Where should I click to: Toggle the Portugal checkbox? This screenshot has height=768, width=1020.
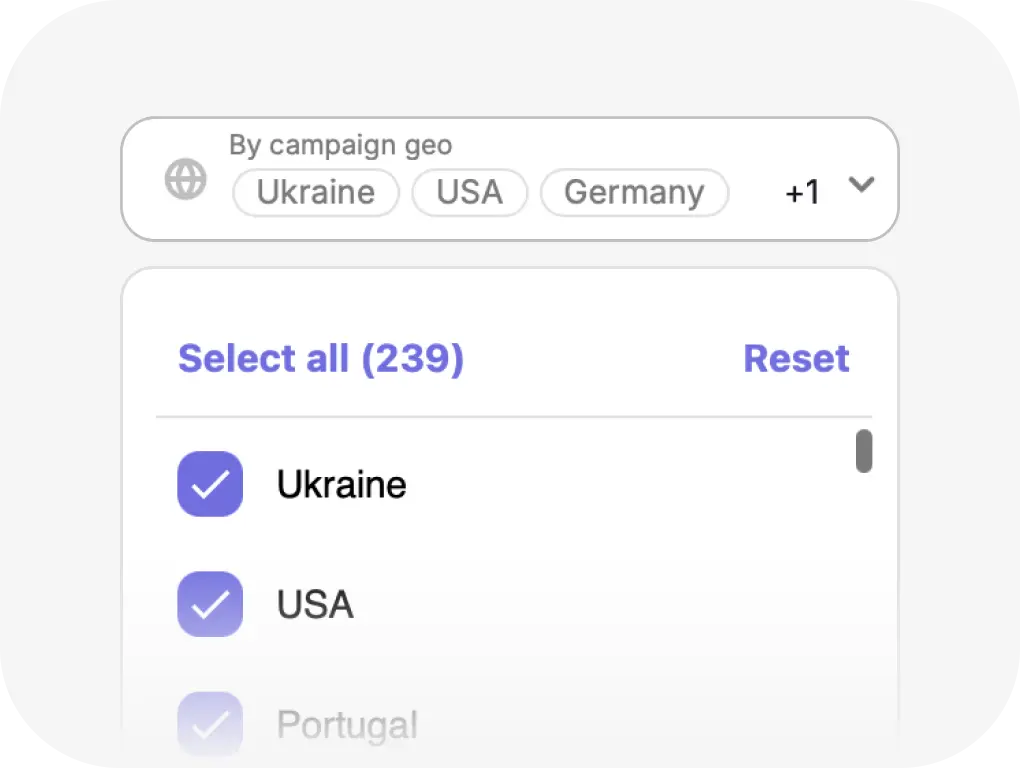(210, 722)
